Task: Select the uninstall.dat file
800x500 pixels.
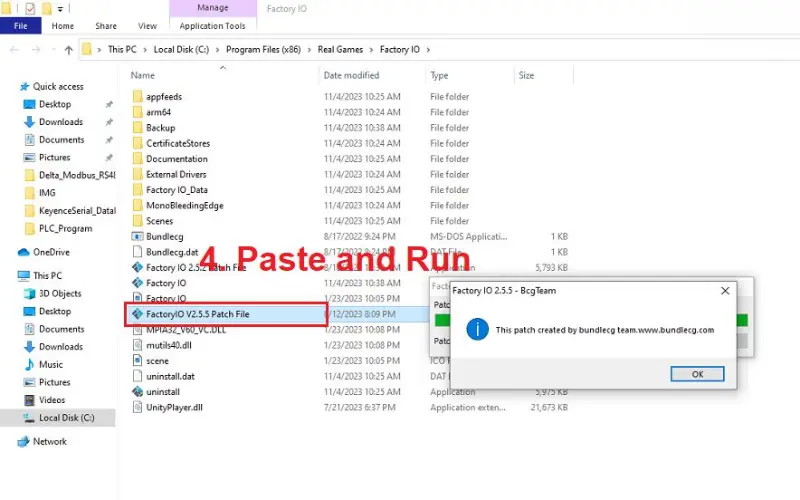Action: click(170, 377)
